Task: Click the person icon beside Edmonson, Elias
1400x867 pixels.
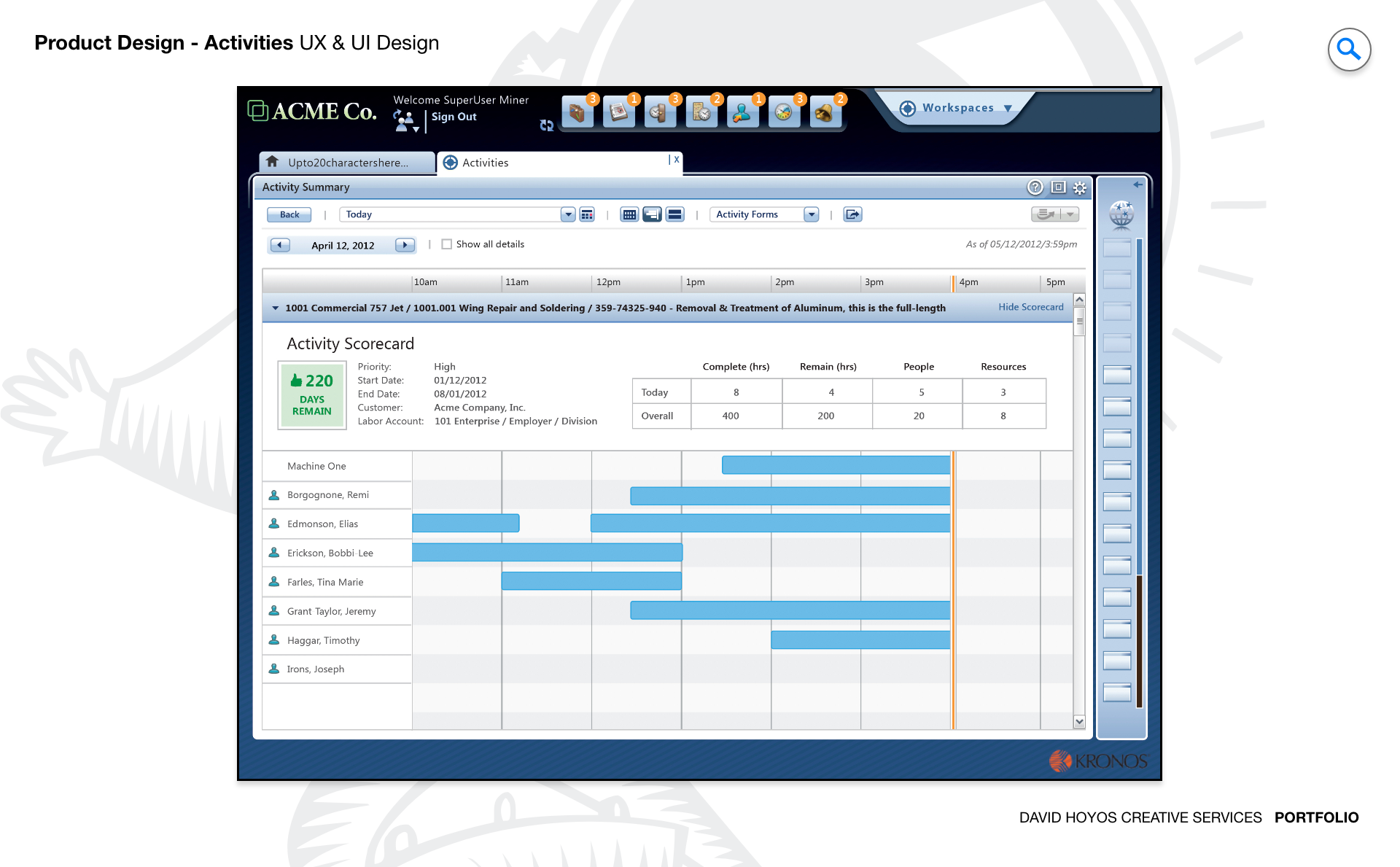Action: pos(274,524)
